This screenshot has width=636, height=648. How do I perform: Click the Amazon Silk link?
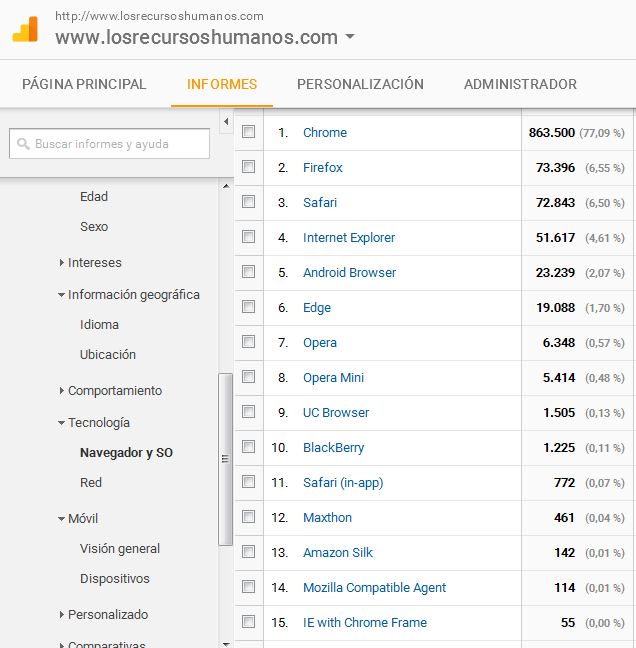338,553
